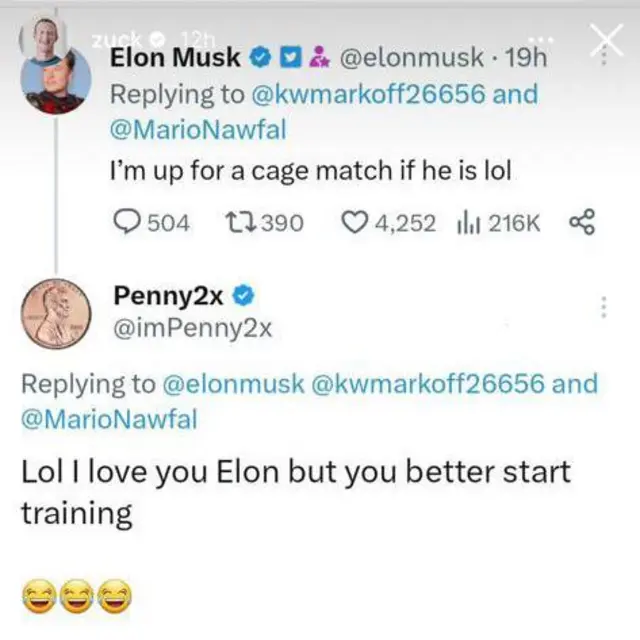Click the share icon on Elon's tweet
Image resolution: width=640 pixels, height=640 pixels.
tap(581, 222)
